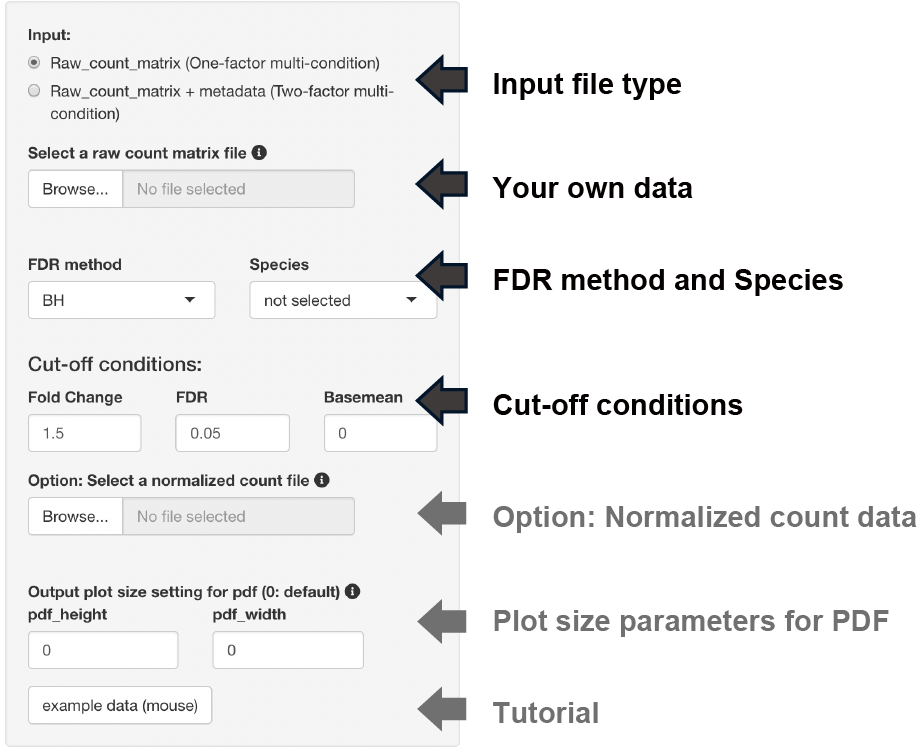Click arrow pointing to Your own data
Screen dimensions: 918x755
[441, 185]
